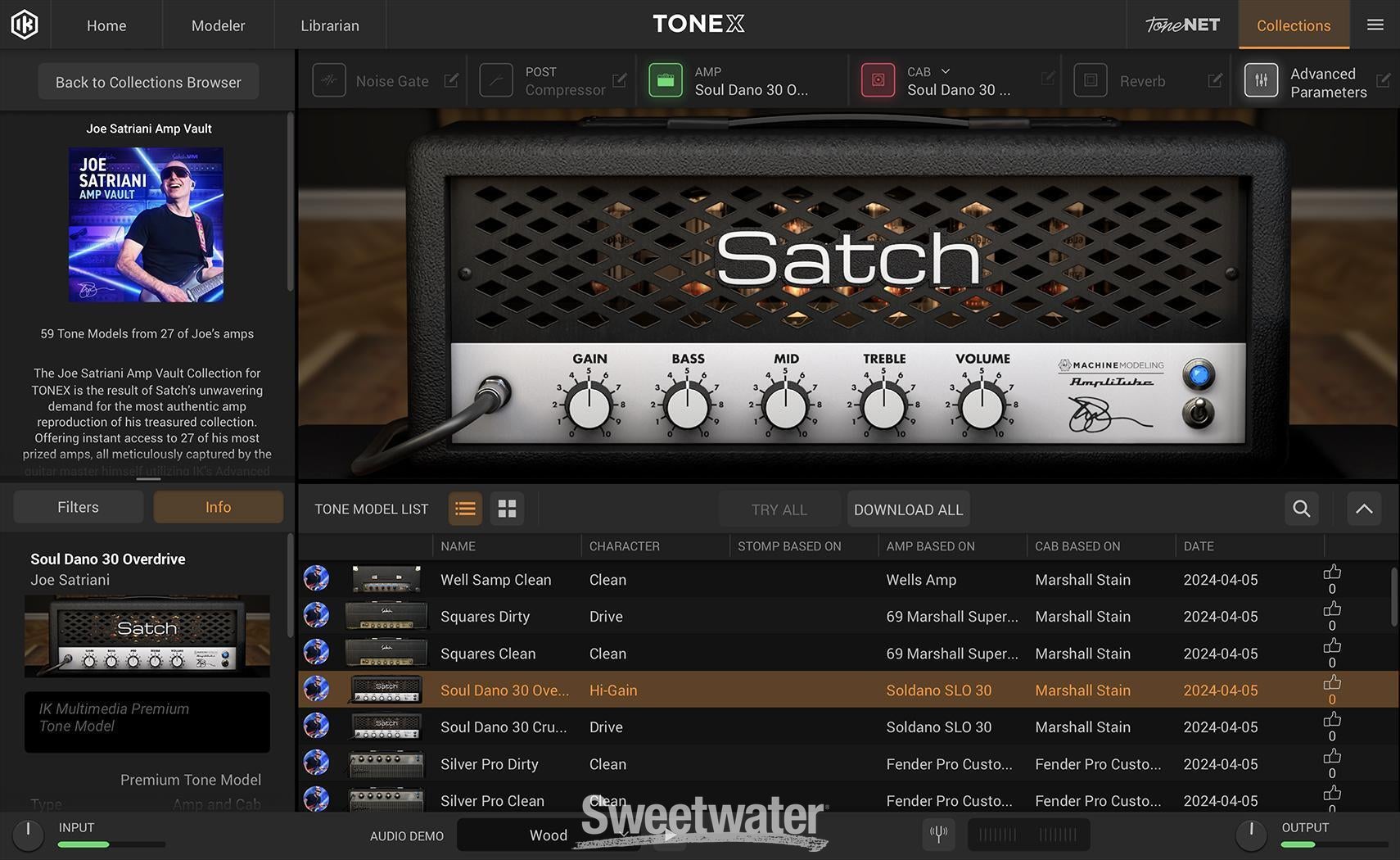Screen dimensions: 1400x860
Task: Click the amp VOLUME knob
Action: (982, 407)
